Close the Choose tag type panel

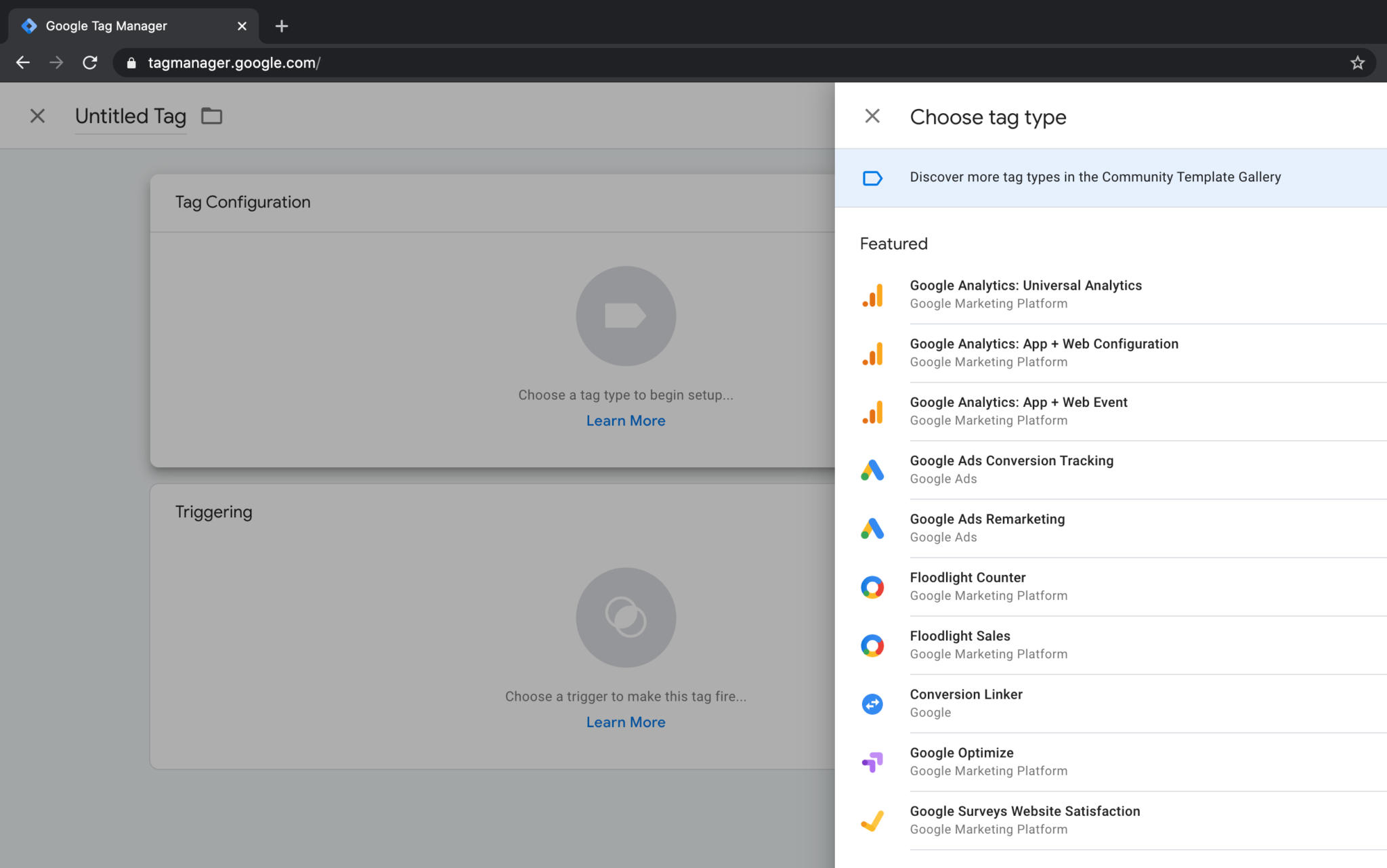(872, 116)
